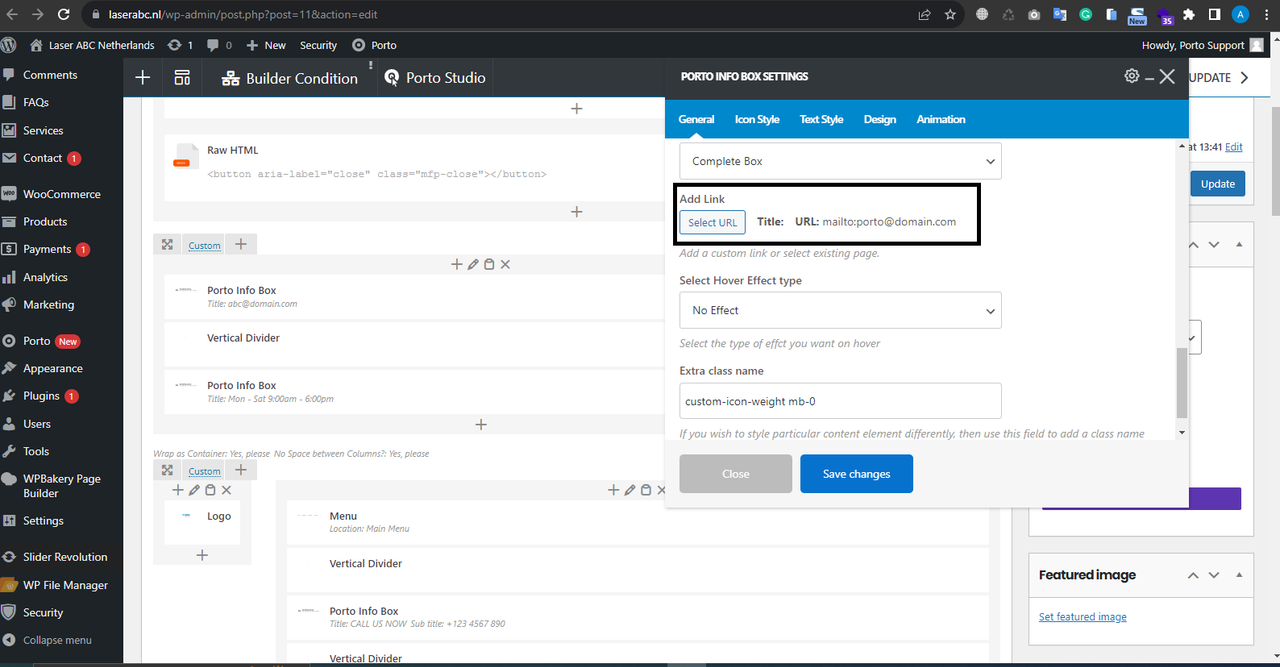Click the UPDATE arrow chevron in top bar

coord(1244,77)
